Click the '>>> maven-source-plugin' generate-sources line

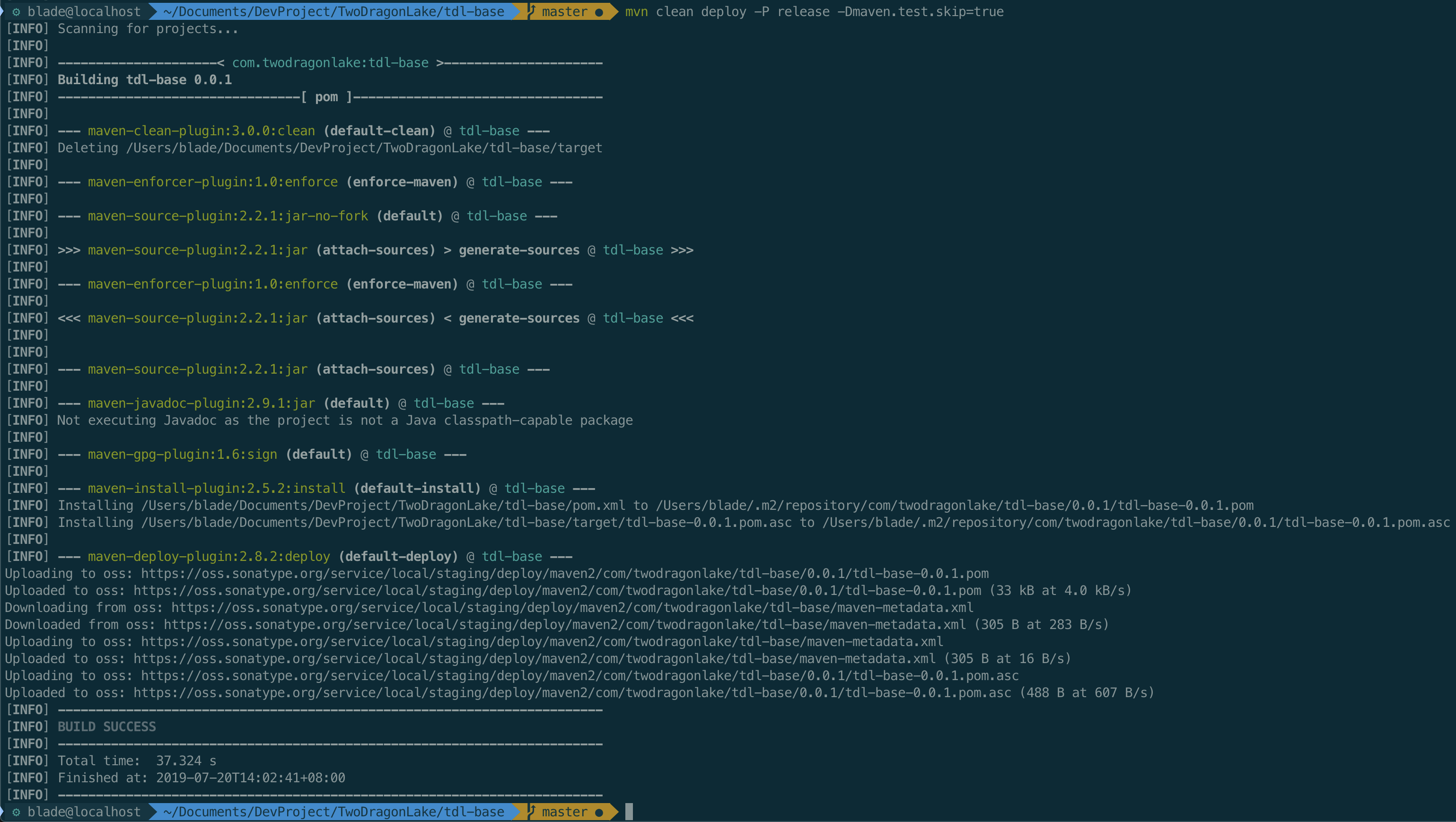pyautogui.click(x=375, y=250)
